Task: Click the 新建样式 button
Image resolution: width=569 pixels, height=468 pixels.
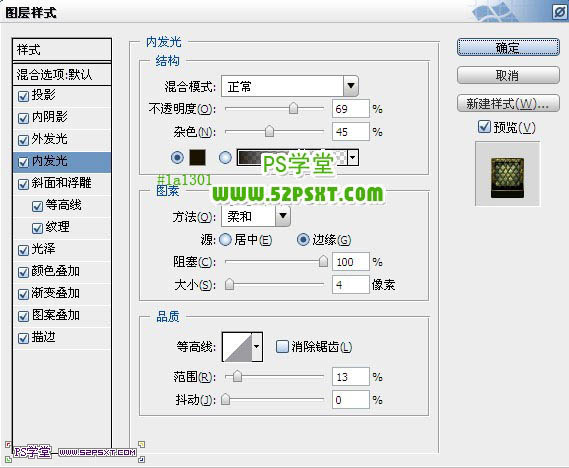Action: click(508, 104)
